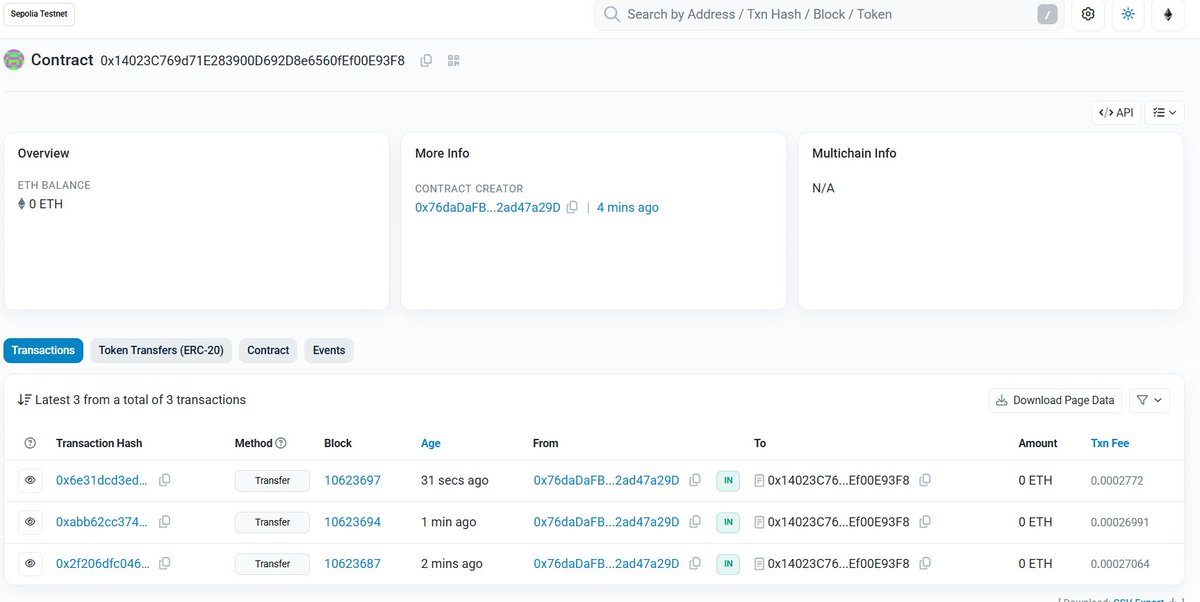Copy hash of transaction 0x6e31dcd3ed
Image resolution: width=1200 pixels, height=602 pixels.
coord(165,480)
